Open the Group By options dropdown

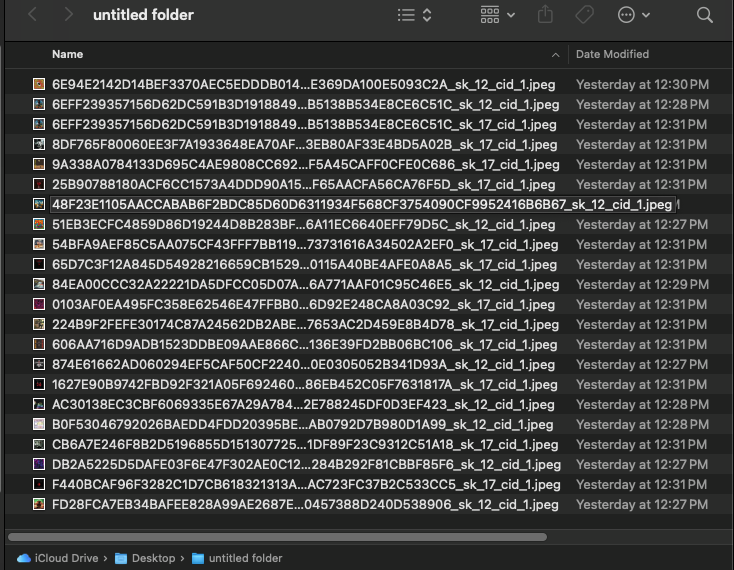point(498,15)
